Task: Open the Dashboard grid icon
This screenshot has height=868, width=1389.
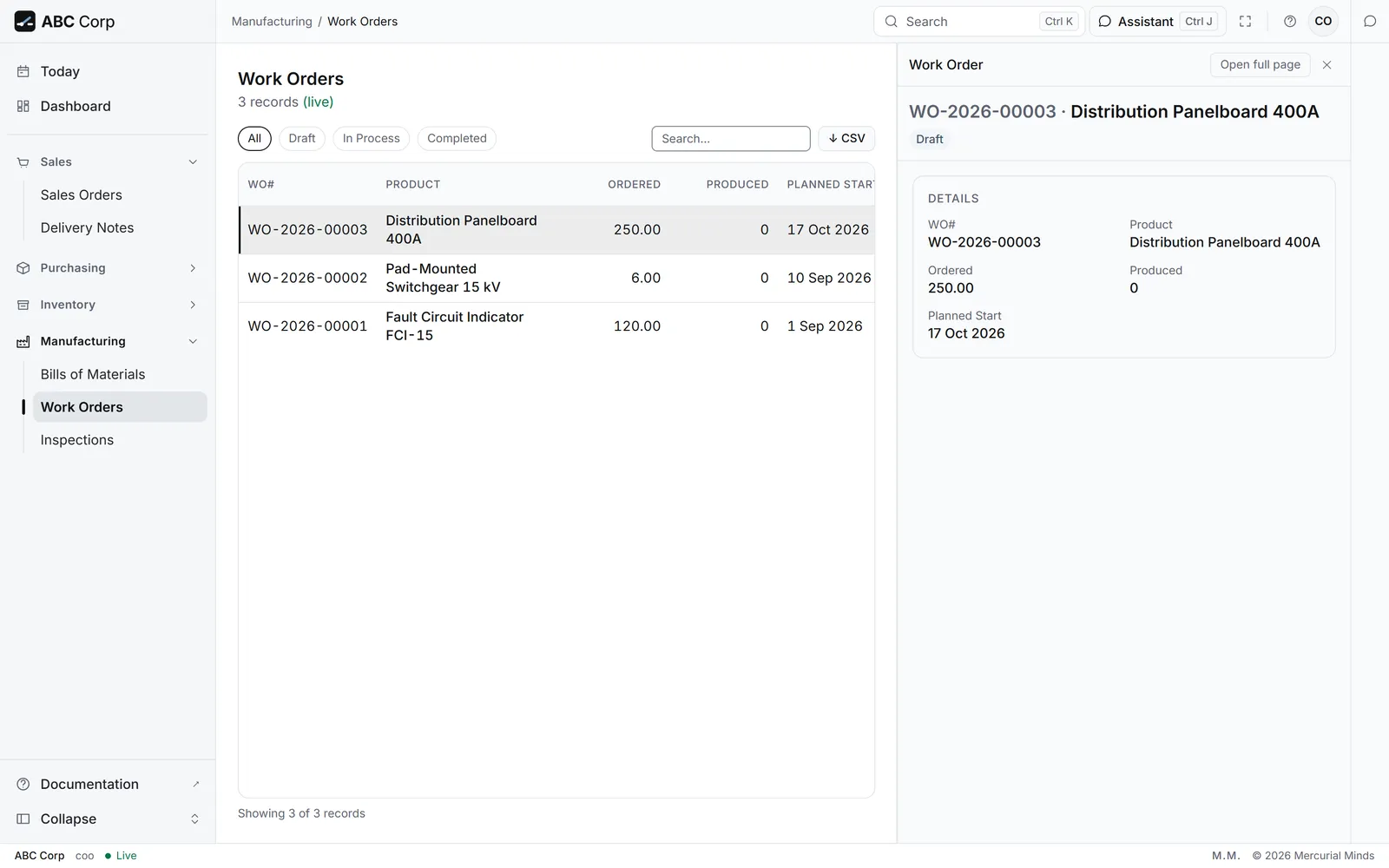Action: (x=23, y=106)
